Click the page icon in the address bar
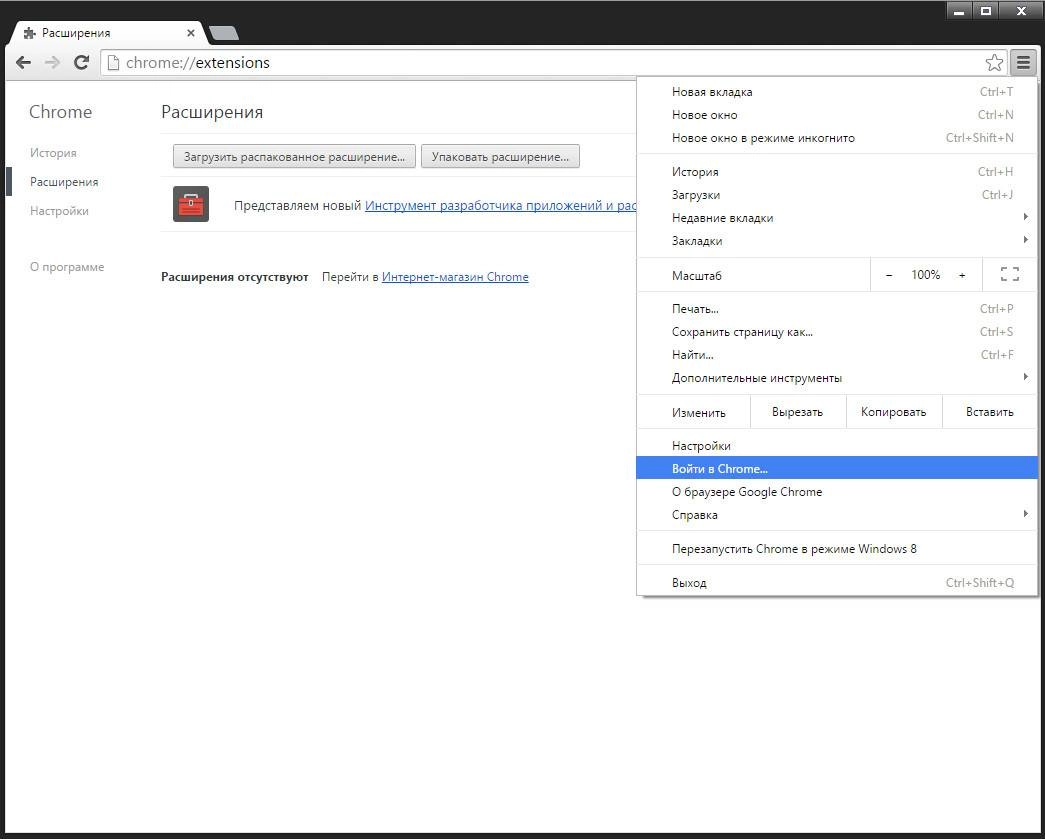This screenshot has height=839, width=1045. coord(113,63)
